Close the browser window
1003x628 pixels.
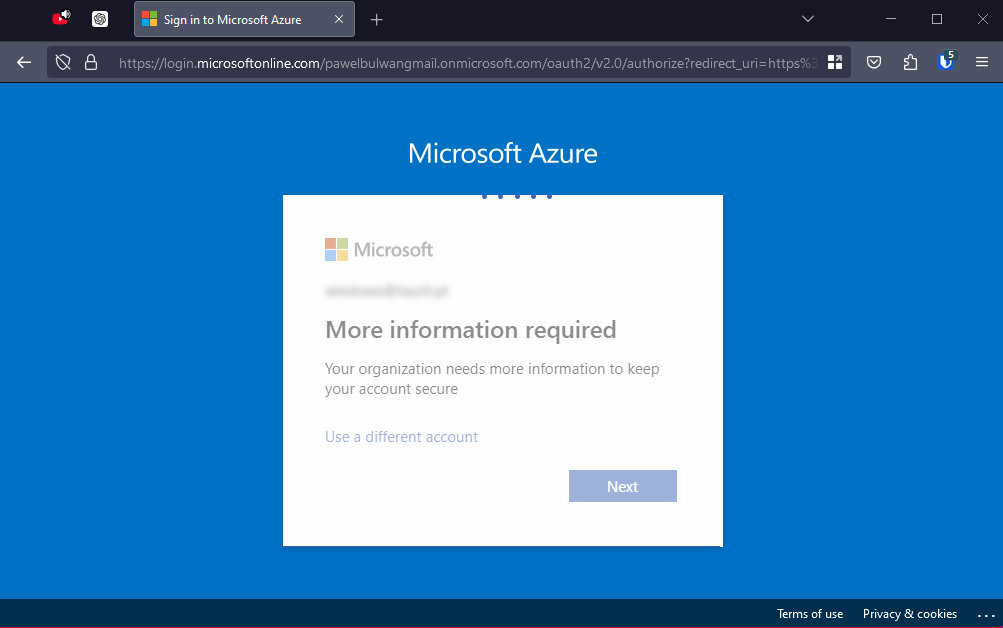pyautogui.click(x=983, y=19)
